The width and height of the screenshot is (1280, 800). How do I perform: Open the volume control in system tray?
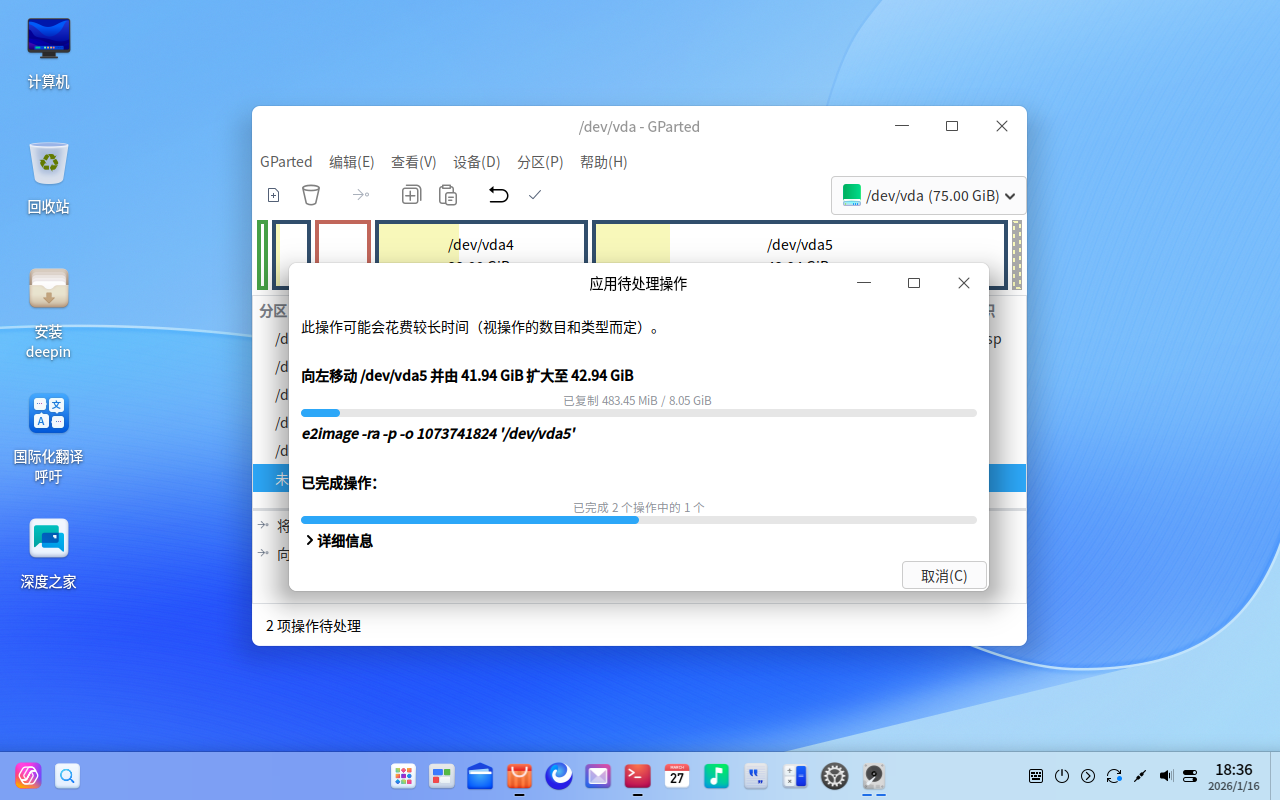pyautogui.click(x=1165, y=776)
